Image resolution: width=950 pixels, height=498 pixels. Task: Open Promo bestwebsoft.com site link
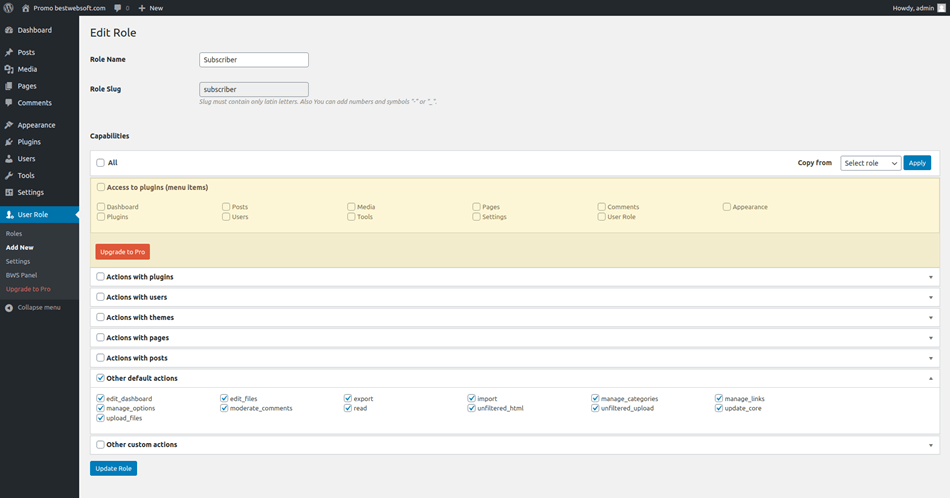pyautogui.click(x=69, y=8)
